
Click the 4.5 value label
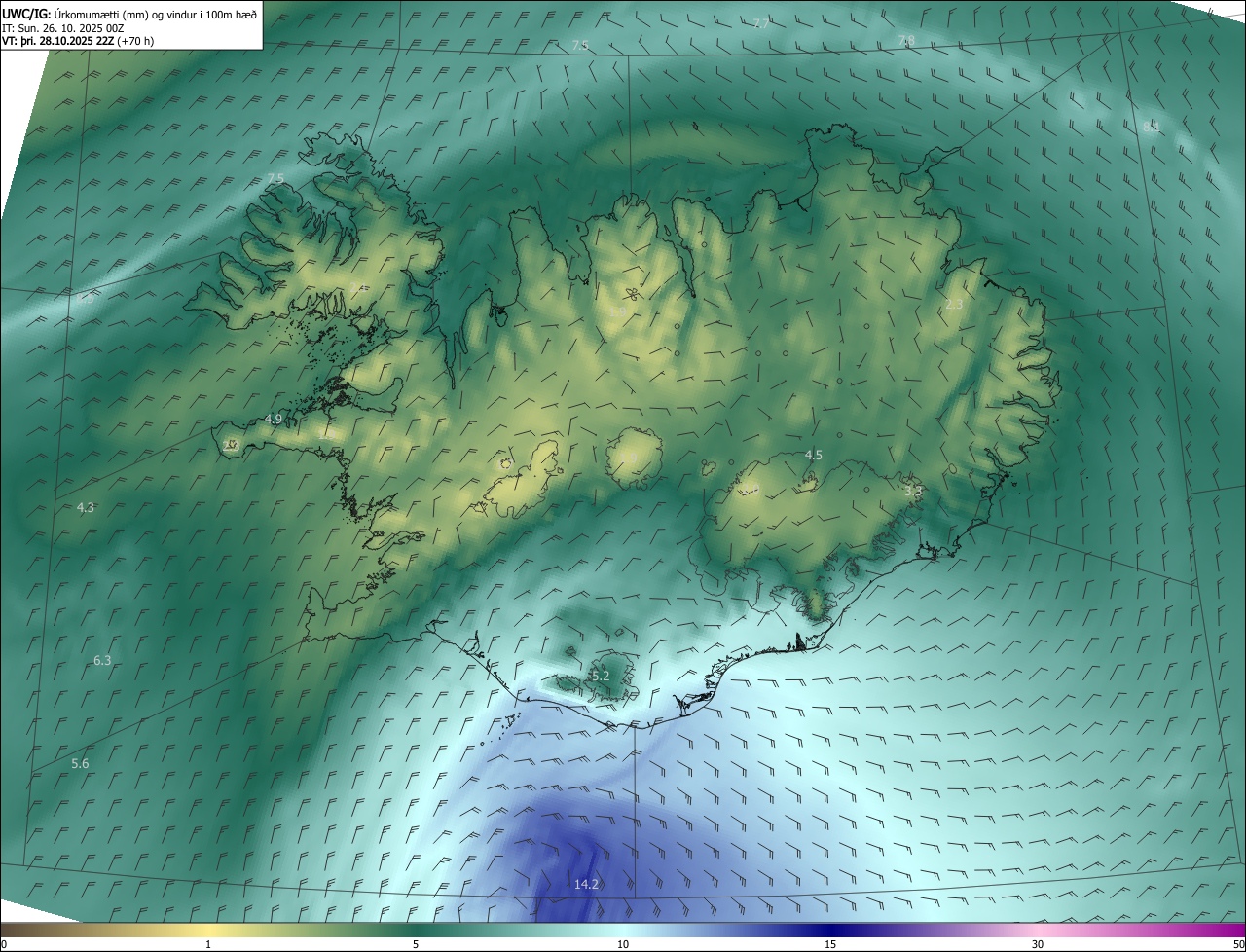pyautogui.click(x=814, y=455)
